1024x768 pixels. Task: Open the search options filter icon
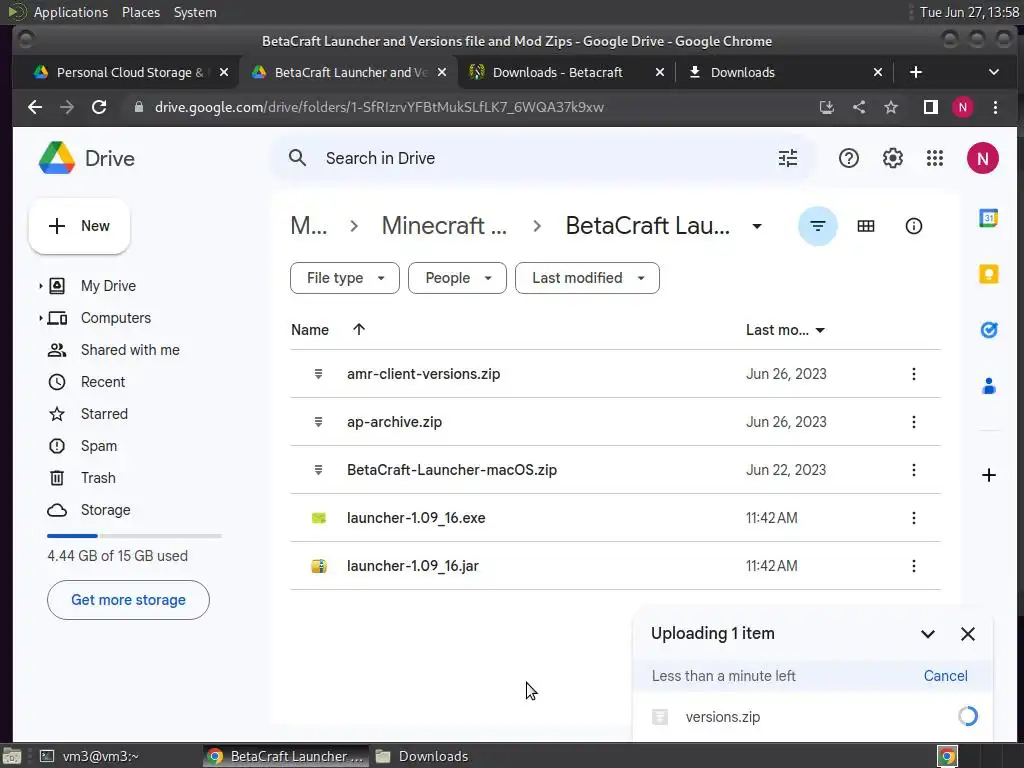point(788,158)
